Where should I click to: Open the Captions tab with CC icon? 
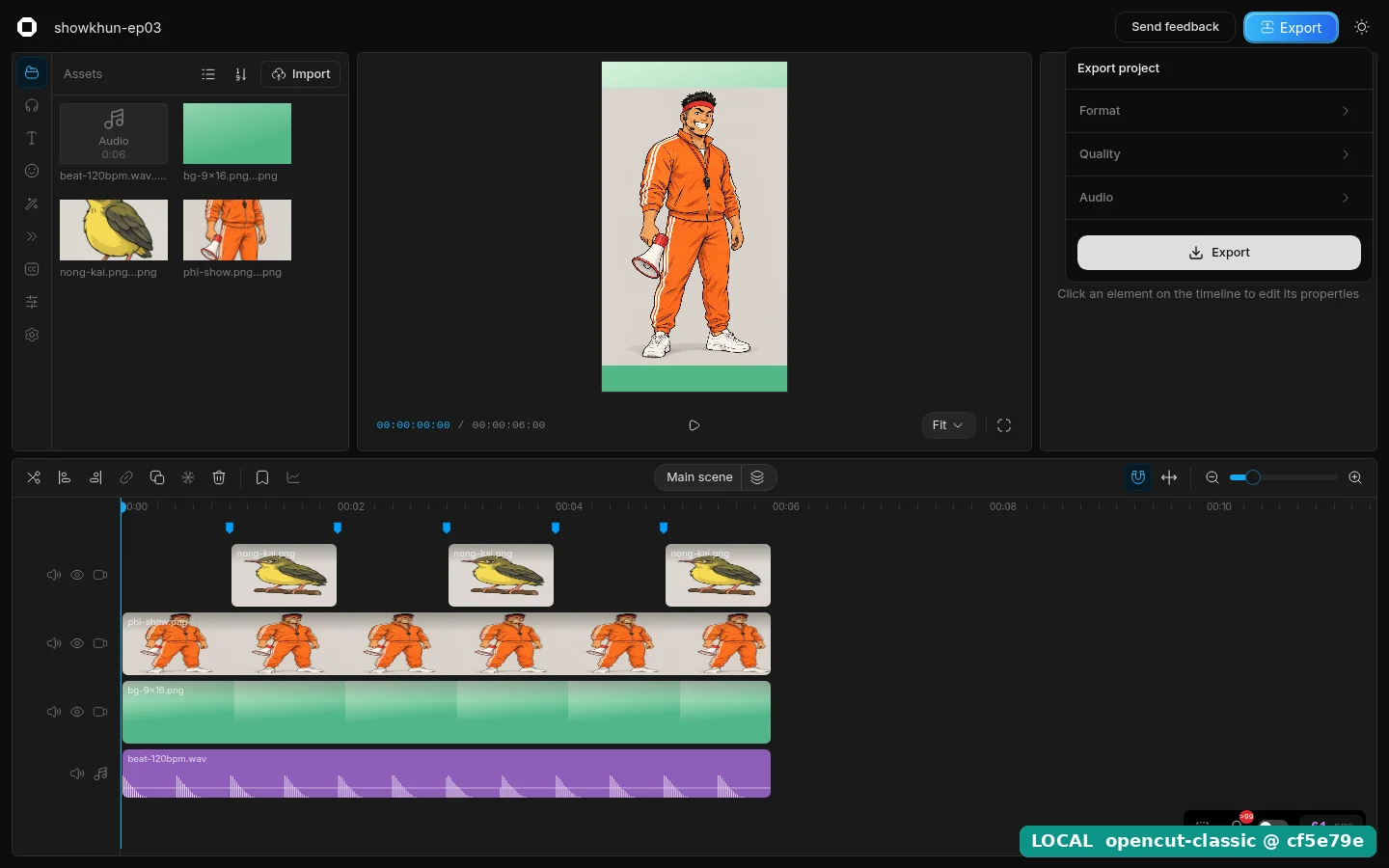click(32, 270)
